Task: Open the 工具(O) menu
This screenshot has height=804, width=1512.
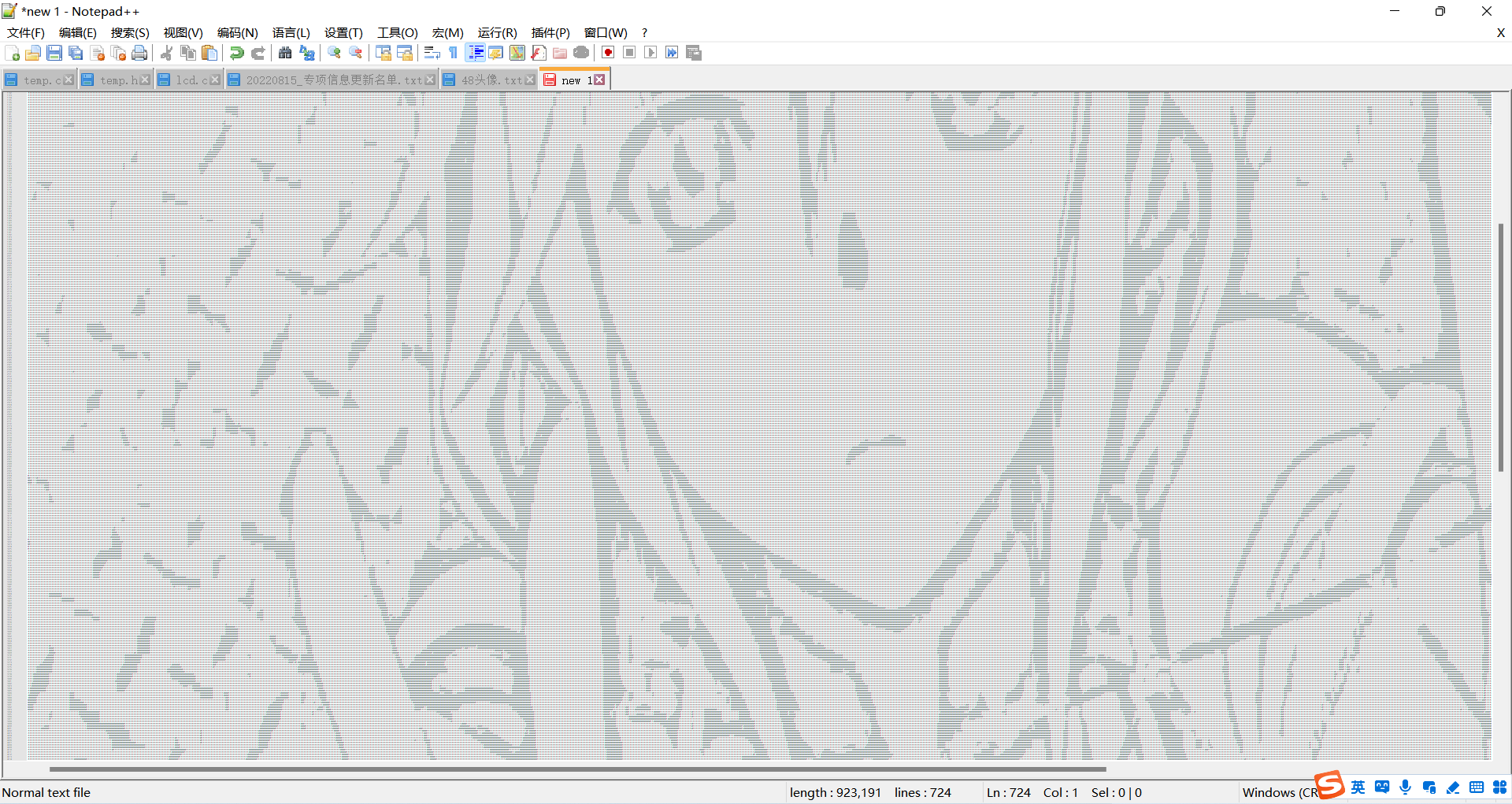Action: 398,32
